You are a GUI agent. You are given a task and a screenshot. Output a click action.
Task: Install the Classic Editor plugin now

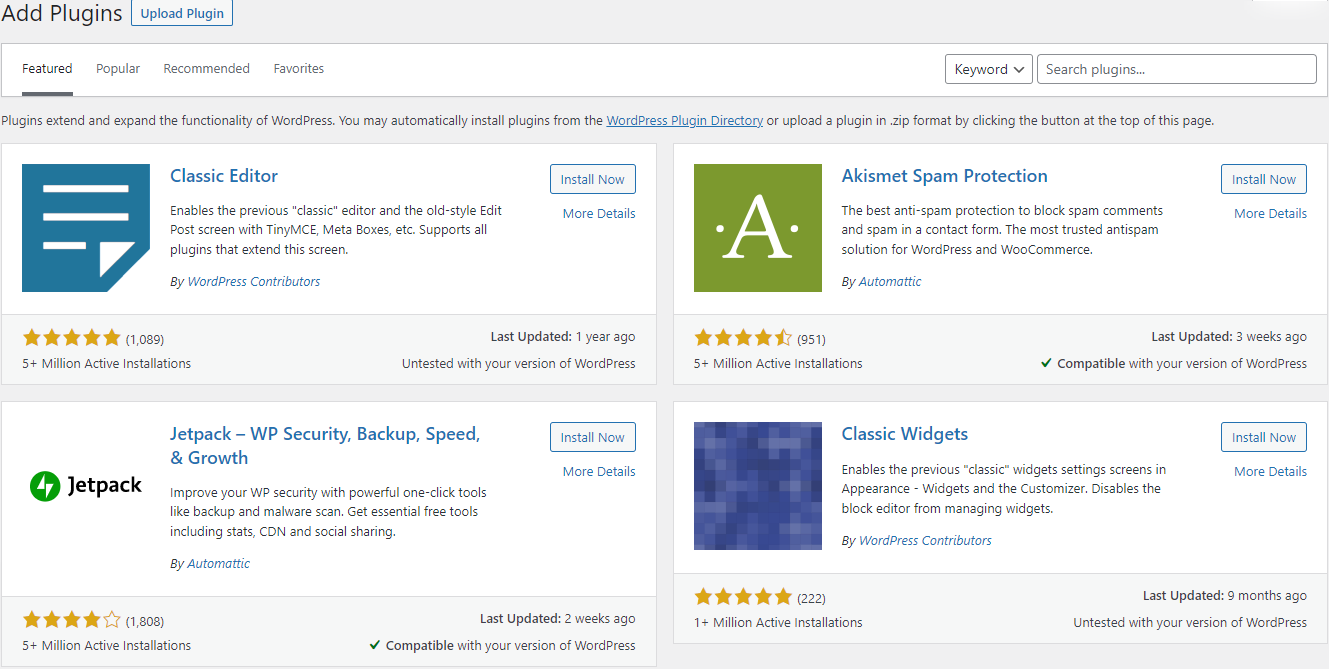[593, 179]
